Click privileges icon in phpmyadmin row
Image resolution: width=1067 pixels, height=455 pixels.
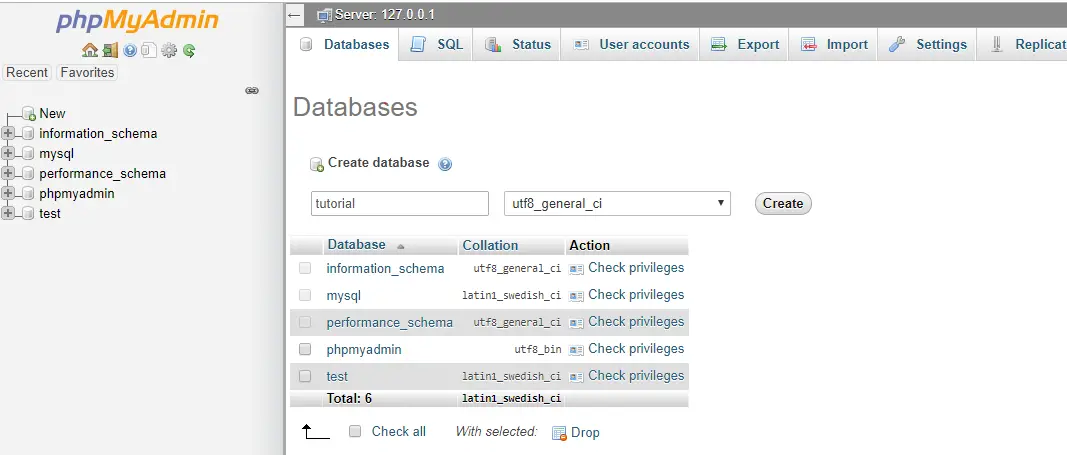tap(576, 350)
